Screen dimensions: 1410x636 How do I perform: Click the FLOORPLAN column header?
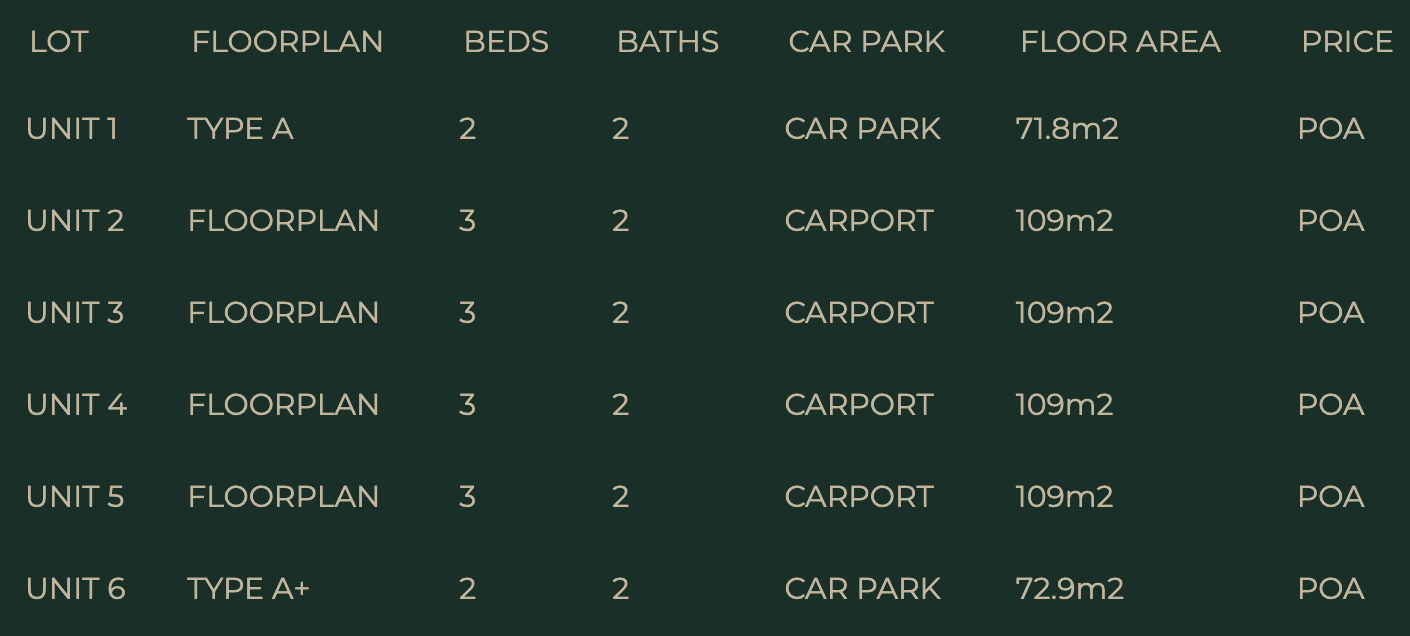(x=287, y=42)
